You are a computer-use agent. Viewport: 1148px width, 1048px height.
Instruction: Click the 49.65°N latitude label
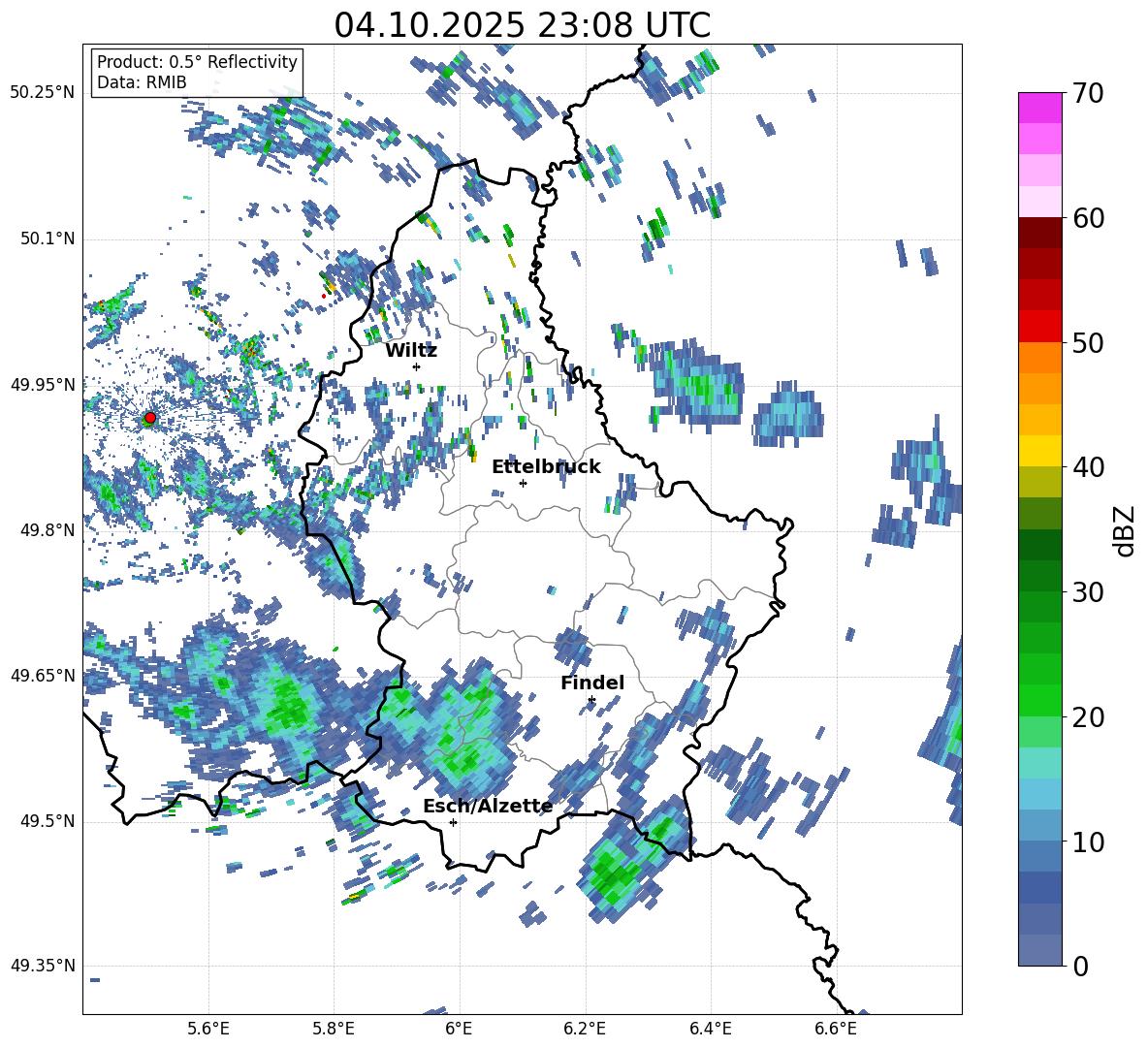tap(43, 675)
